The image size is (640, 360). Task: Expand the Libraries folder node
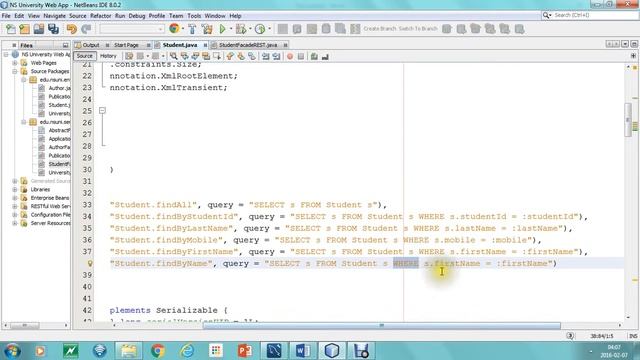tap(15, 189)
